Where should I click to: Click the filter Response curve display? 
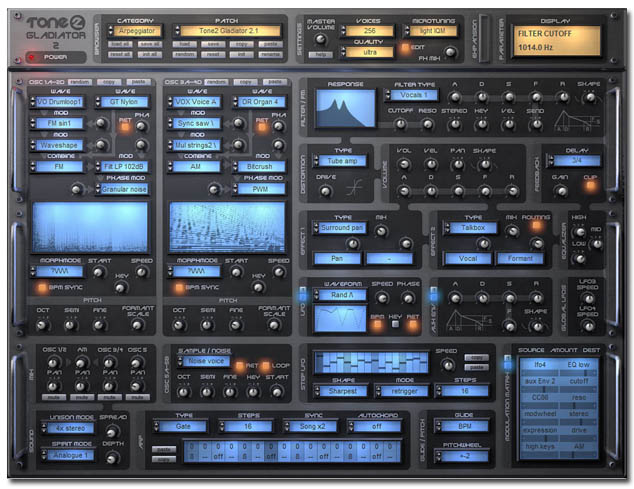[345, 108]
